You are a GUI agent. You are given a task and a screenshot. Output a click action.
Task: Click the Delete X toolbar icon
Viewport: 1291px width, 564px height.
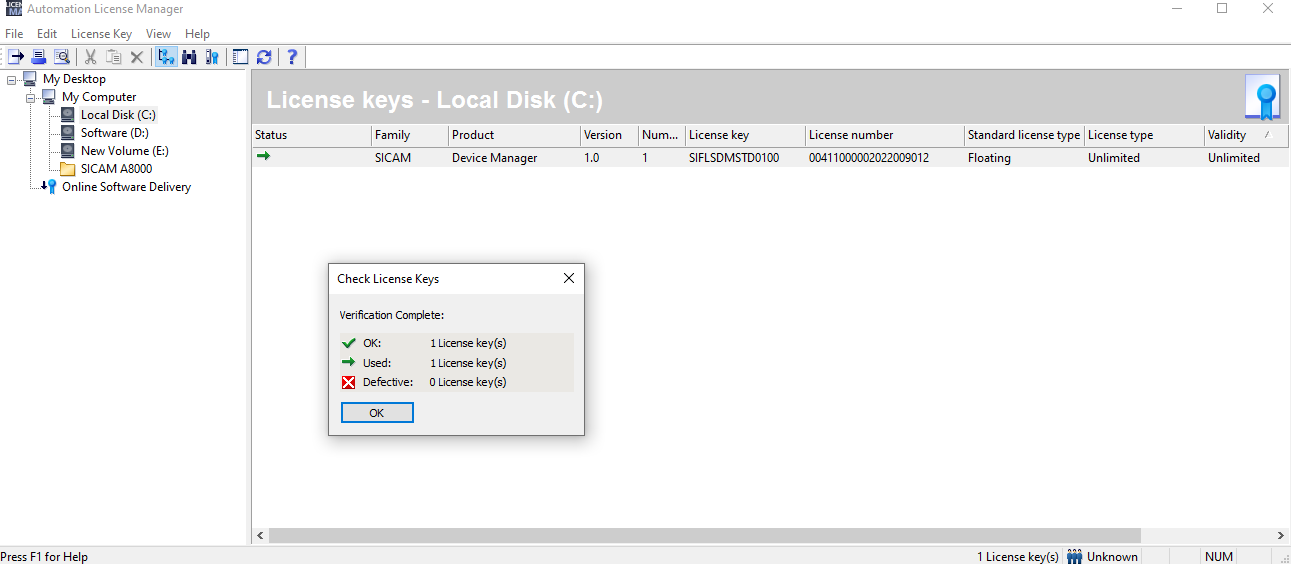(137, 57)
